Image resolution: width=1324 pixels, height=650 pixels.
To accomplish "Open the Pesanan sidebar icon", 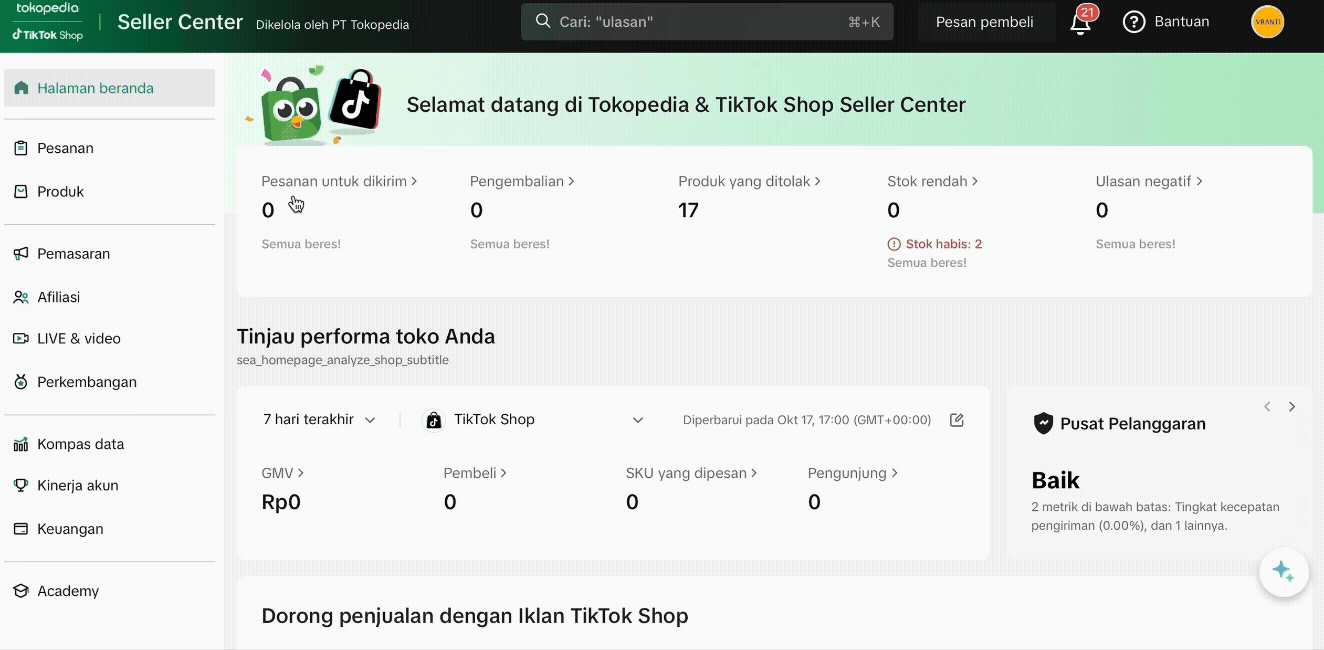I will click(x=18, y=148).
